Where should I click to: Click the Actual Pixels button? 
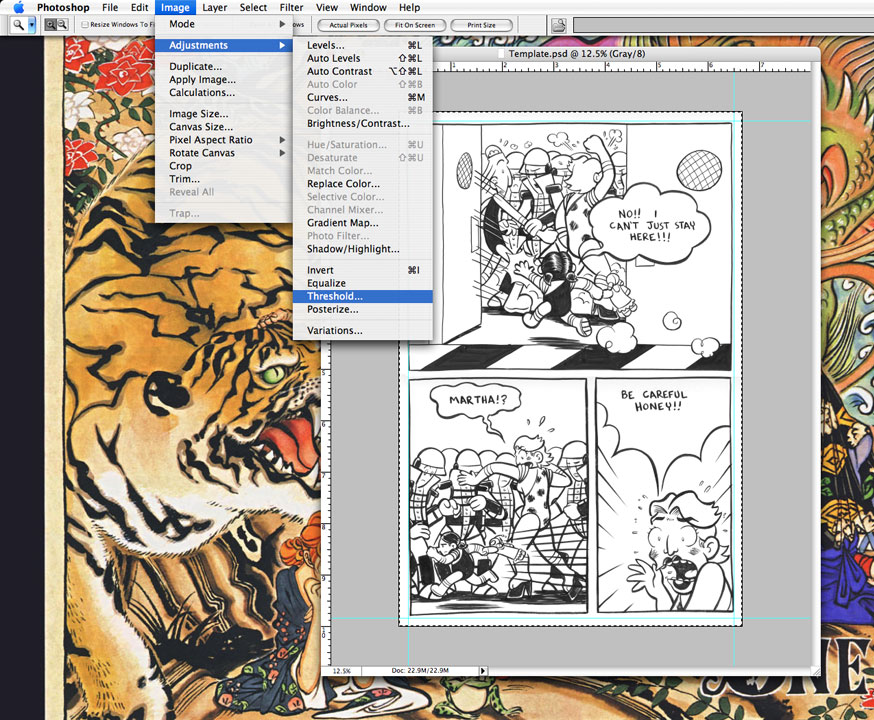[348, 25]
